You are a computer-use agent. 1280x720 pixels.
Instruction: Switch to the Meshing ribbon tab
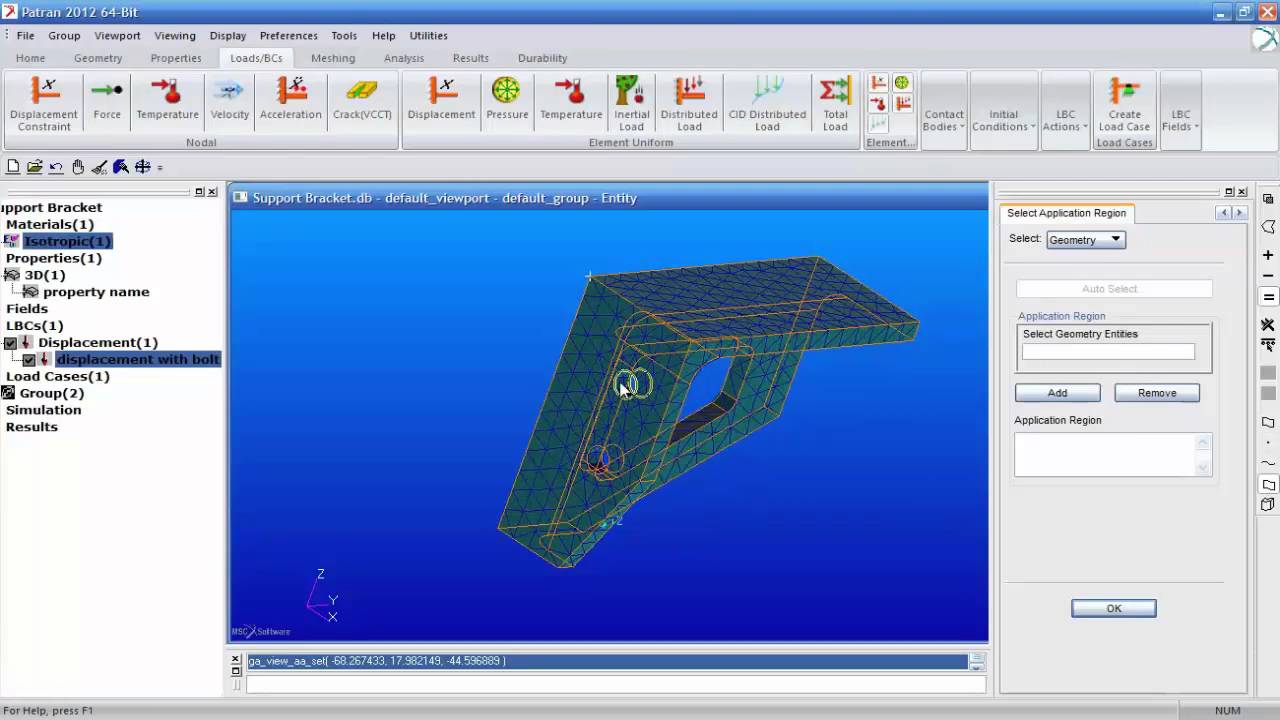(x=333, y=58)
